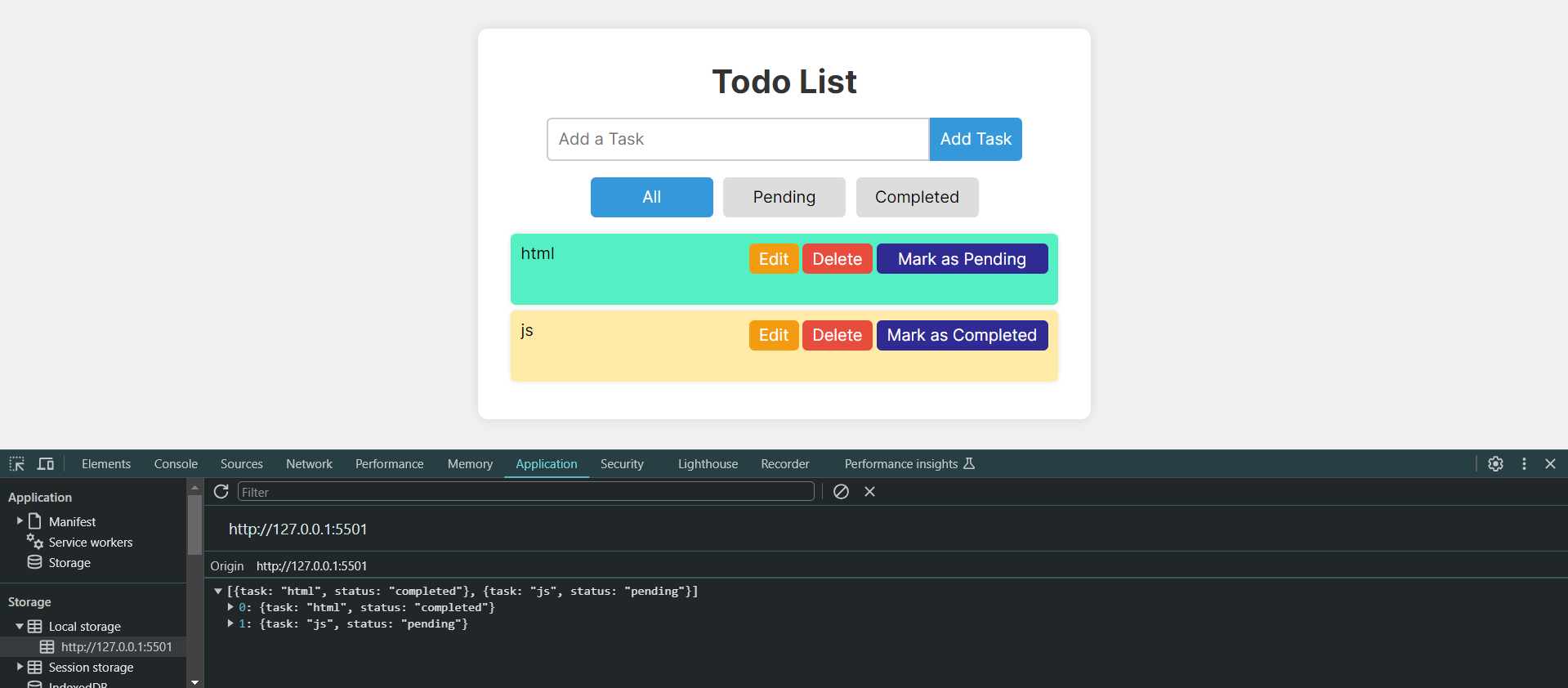The width and height of the screenshot is (1568, 688).
Task: Switch to the Elements tab
Action: (106, 464)
